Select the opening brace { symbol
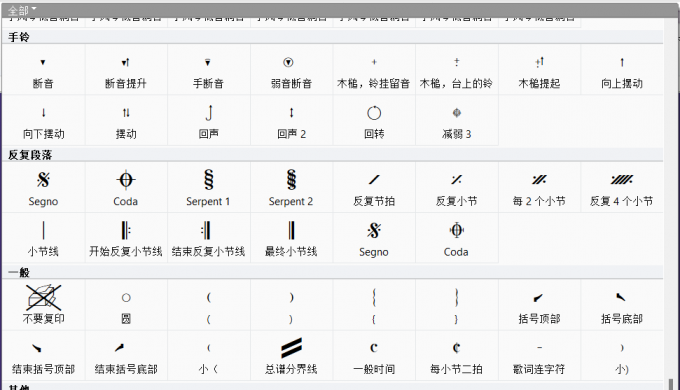Image resolution: width=680 pixels, height=390 pixels. click(x=374, y=305)
